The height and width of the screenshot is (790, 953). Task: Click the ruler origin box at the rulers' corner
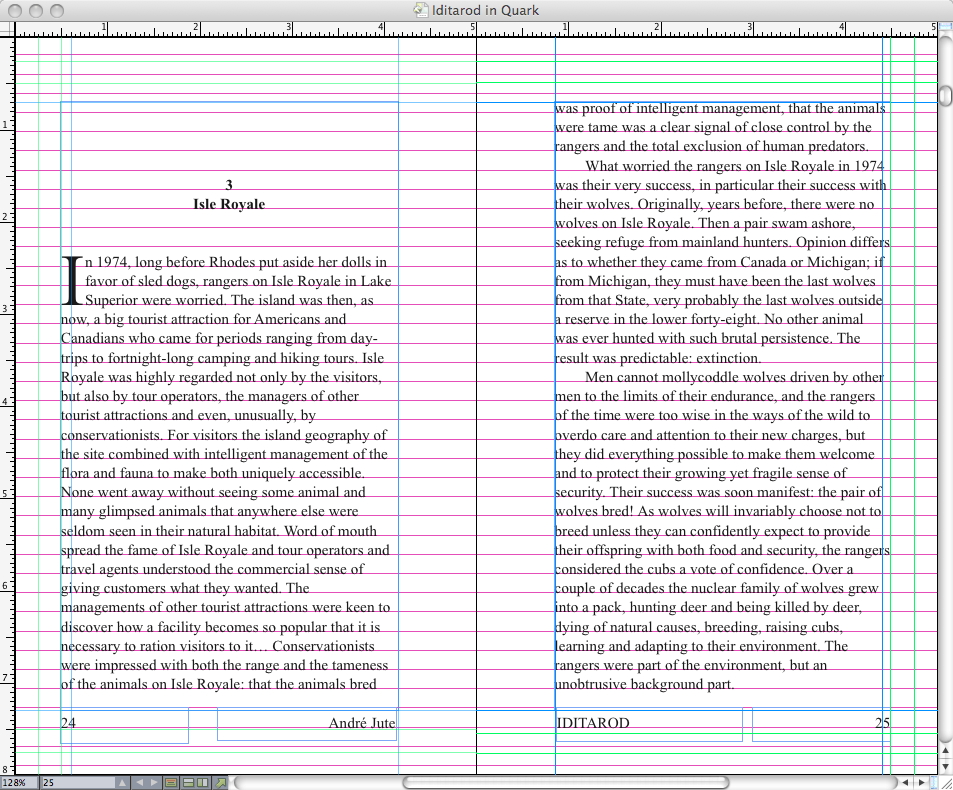7,29
